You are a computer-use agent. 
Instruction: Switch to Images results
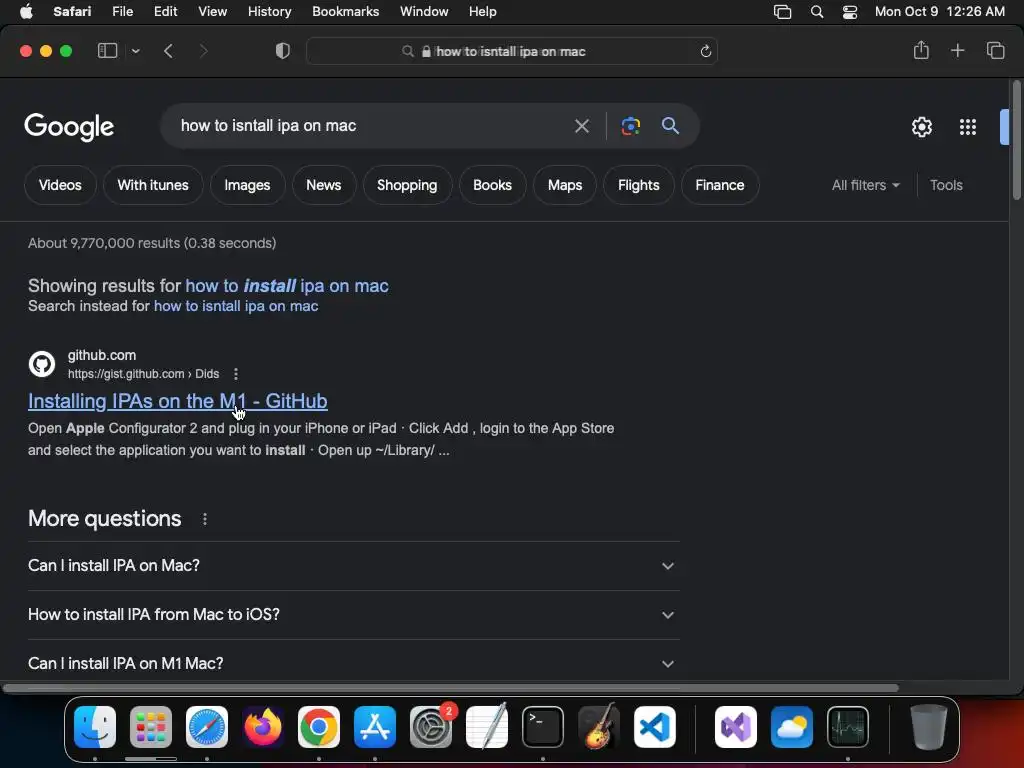tap(247, 185)
